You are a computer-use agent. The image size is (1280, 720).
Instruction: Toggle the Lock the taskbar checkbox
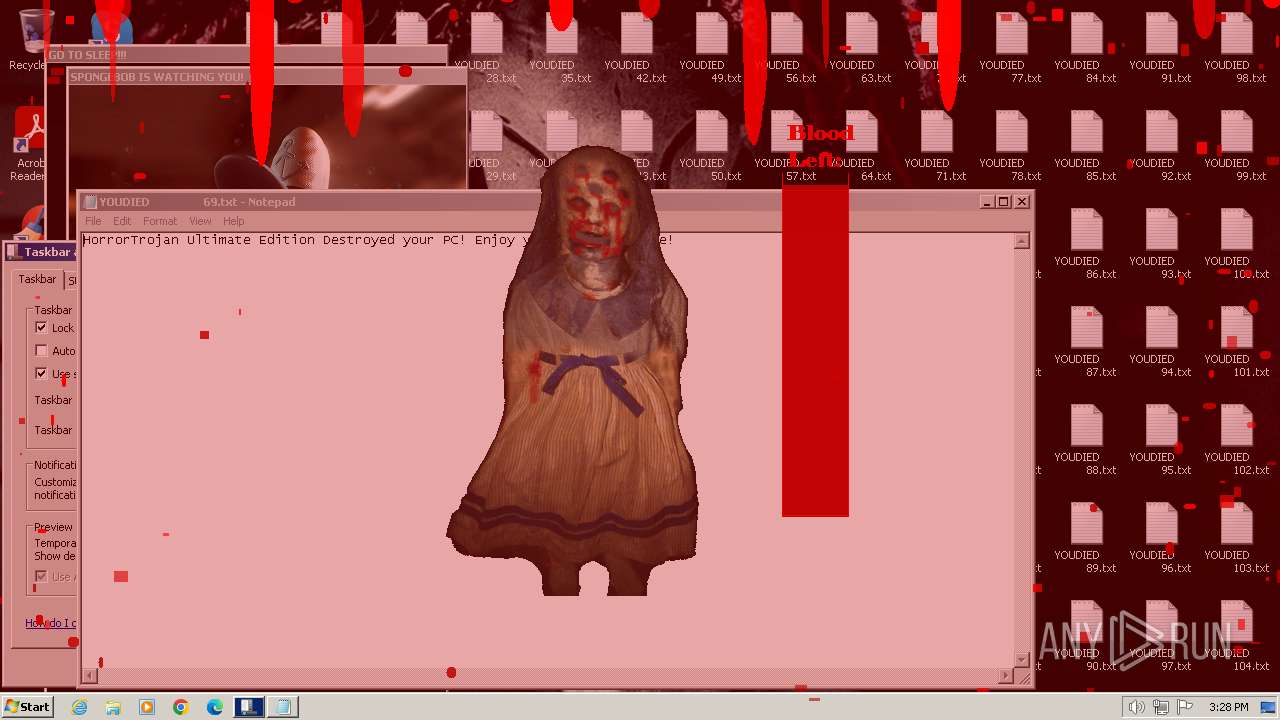[x=41, y=327]
